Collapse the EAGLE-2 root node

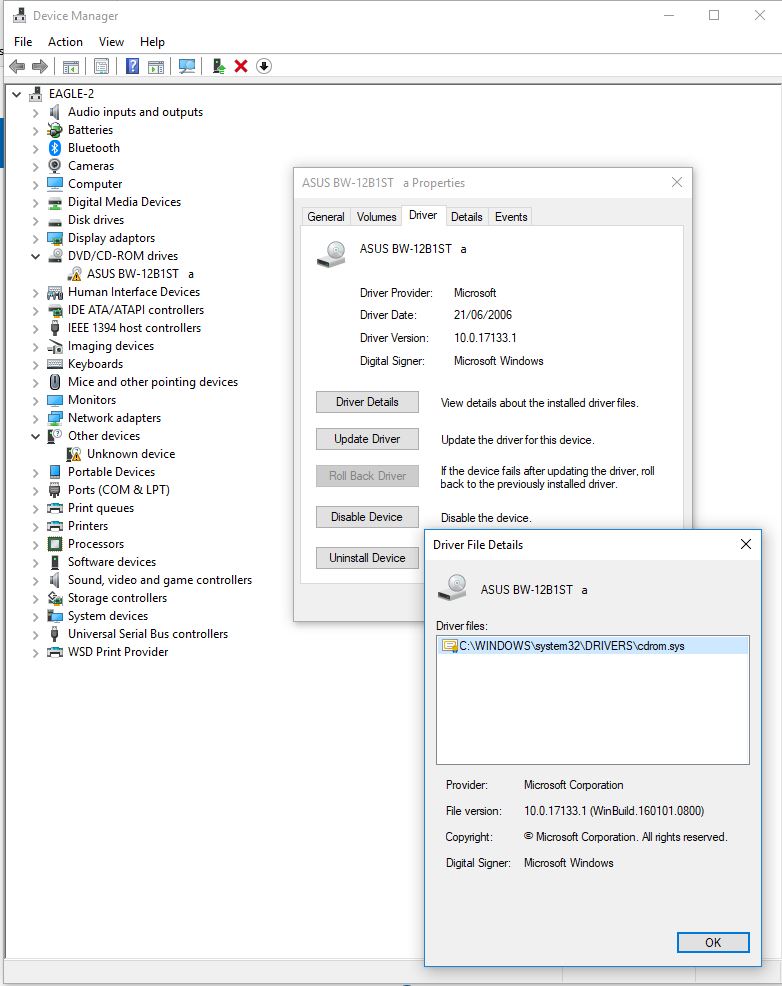coord(17,94)
